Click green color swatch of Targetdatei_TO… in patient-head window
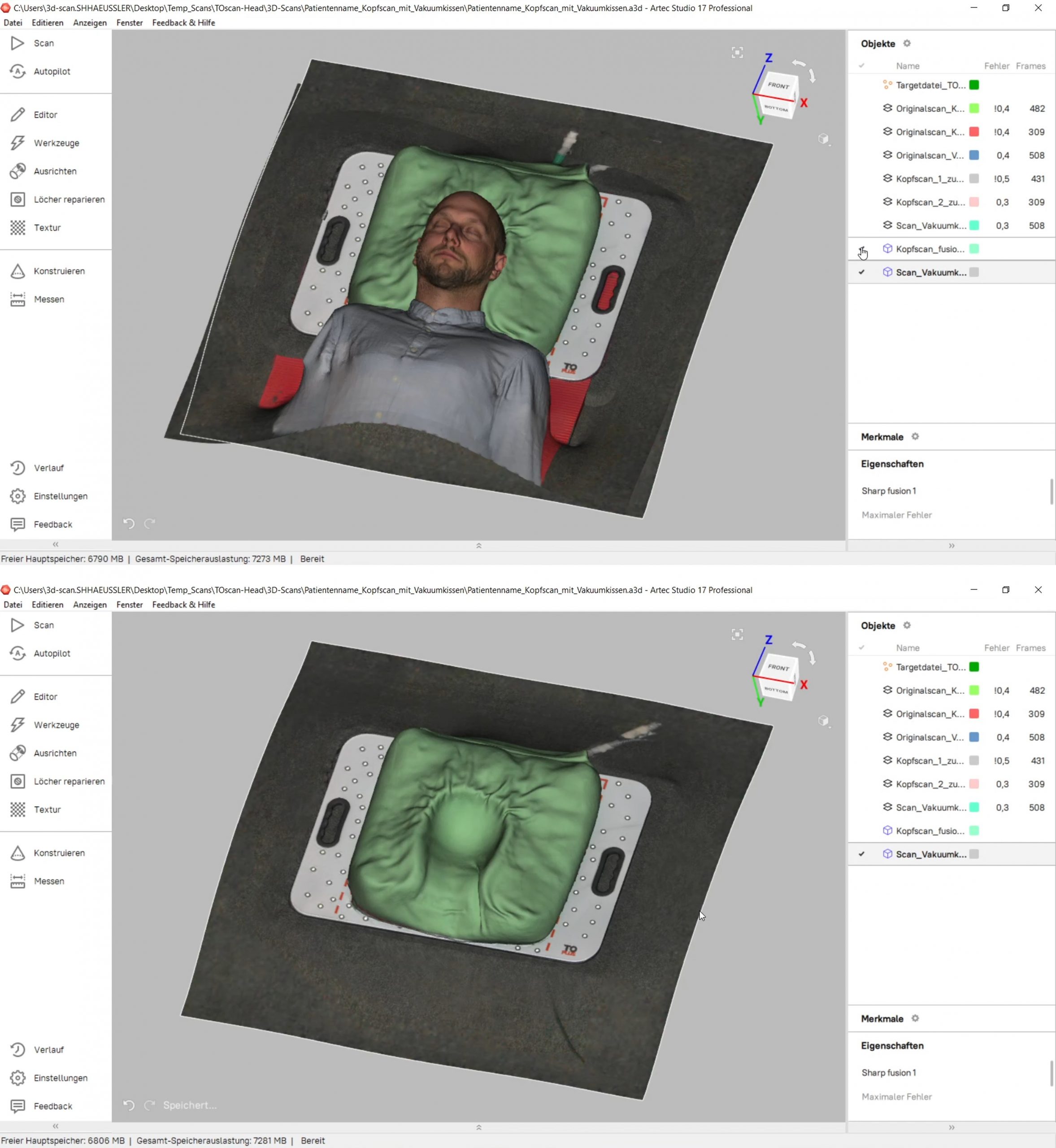Viewport: 1056px width, 1148px height. (974, 85)
